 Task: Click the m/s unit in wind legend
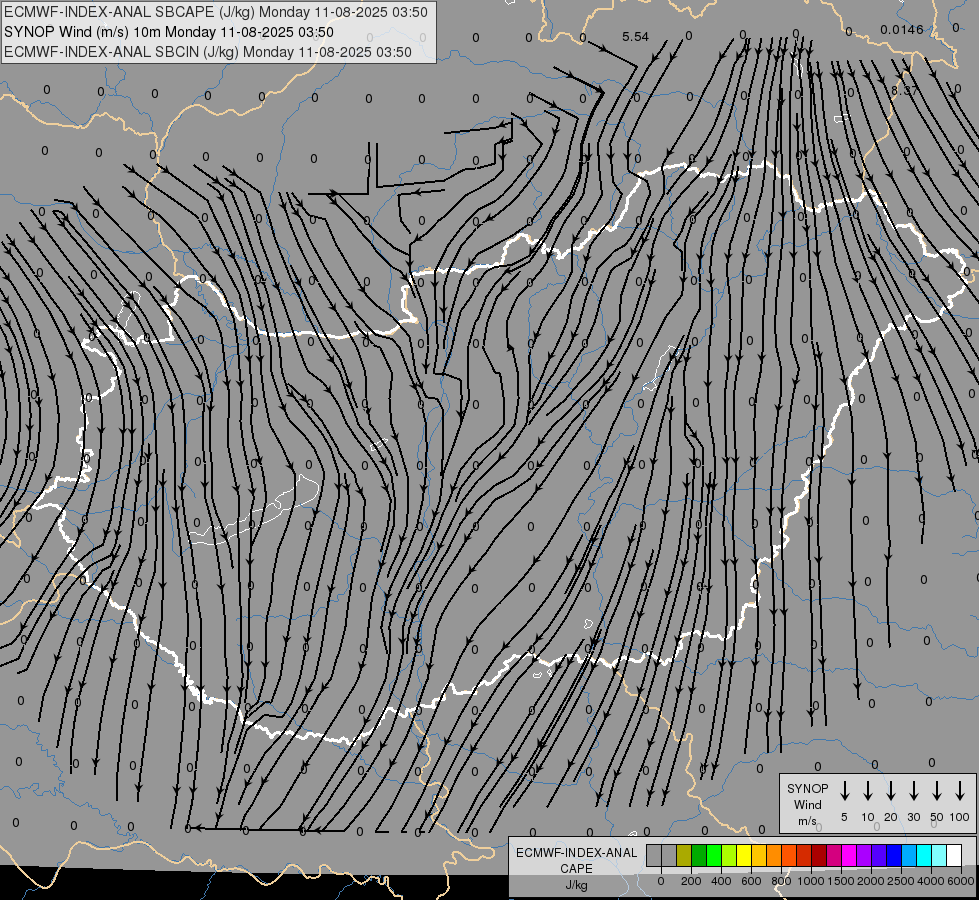click(807, 821)
